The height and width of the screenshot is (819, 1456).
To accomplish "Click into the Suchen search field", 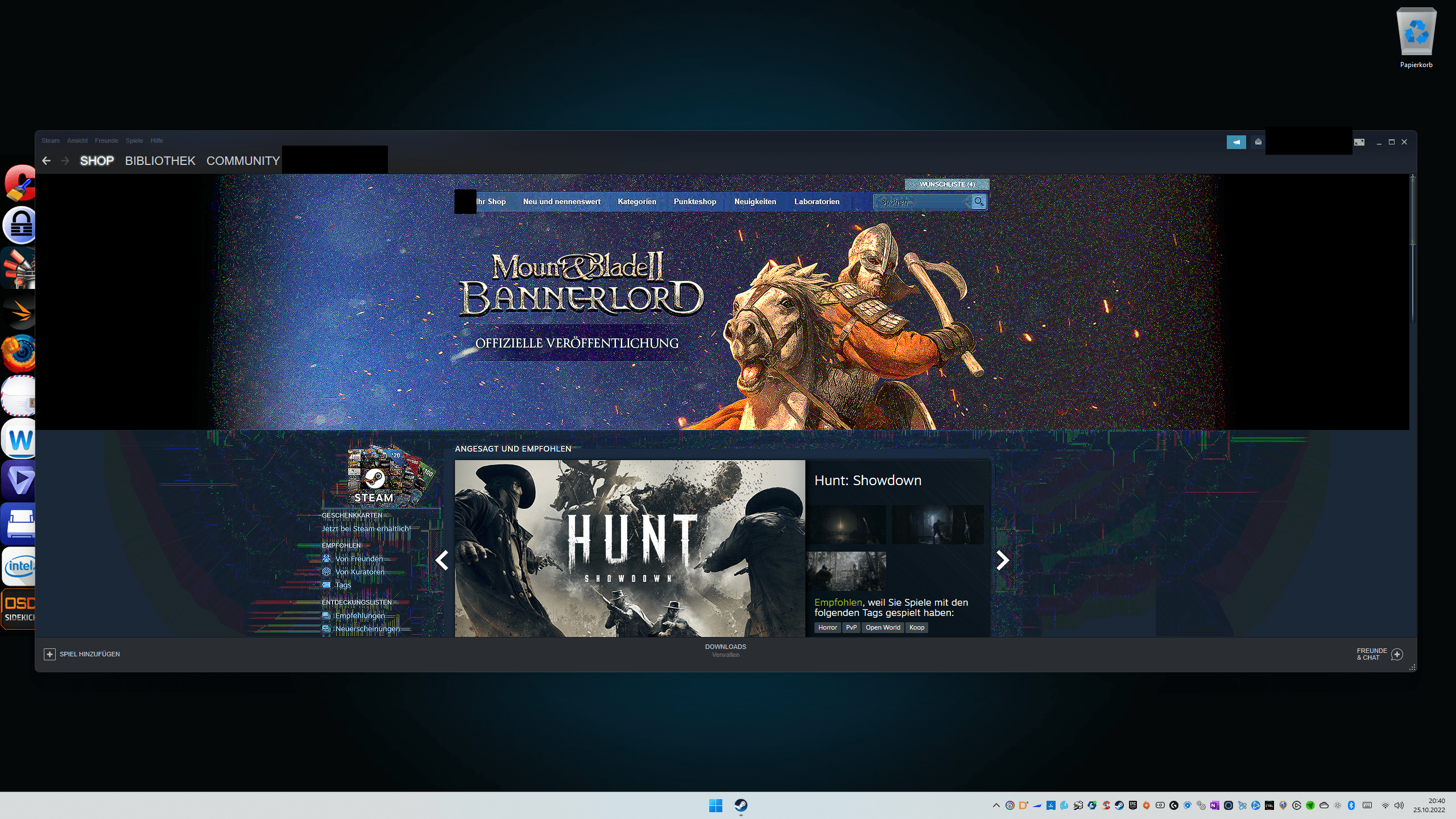I will tap(923, 201).
